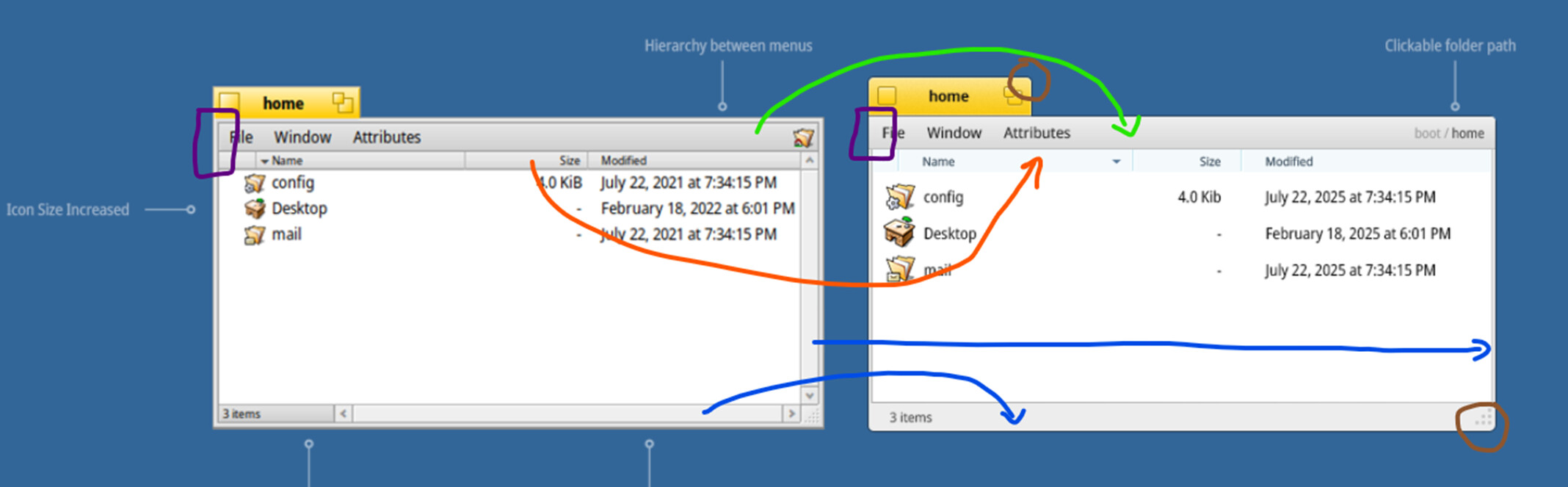This screenshot has width=1568, height=487.
Task: Open File menu in right home window
Action: tap(893, 133)
